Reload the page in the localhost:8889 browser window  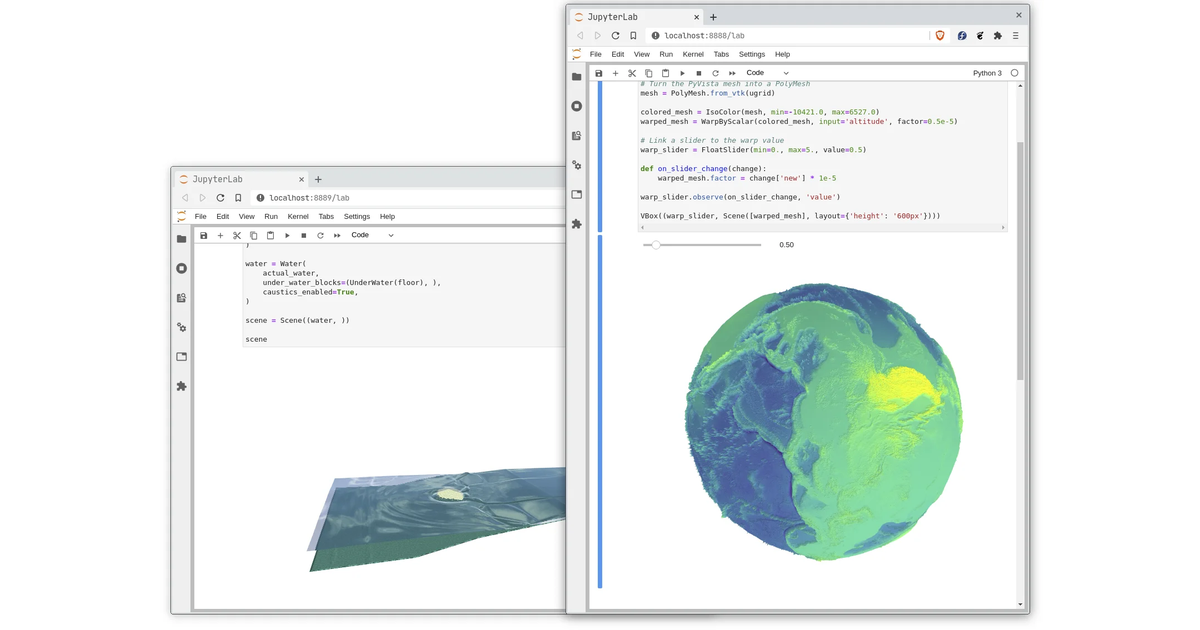[220, 197]
